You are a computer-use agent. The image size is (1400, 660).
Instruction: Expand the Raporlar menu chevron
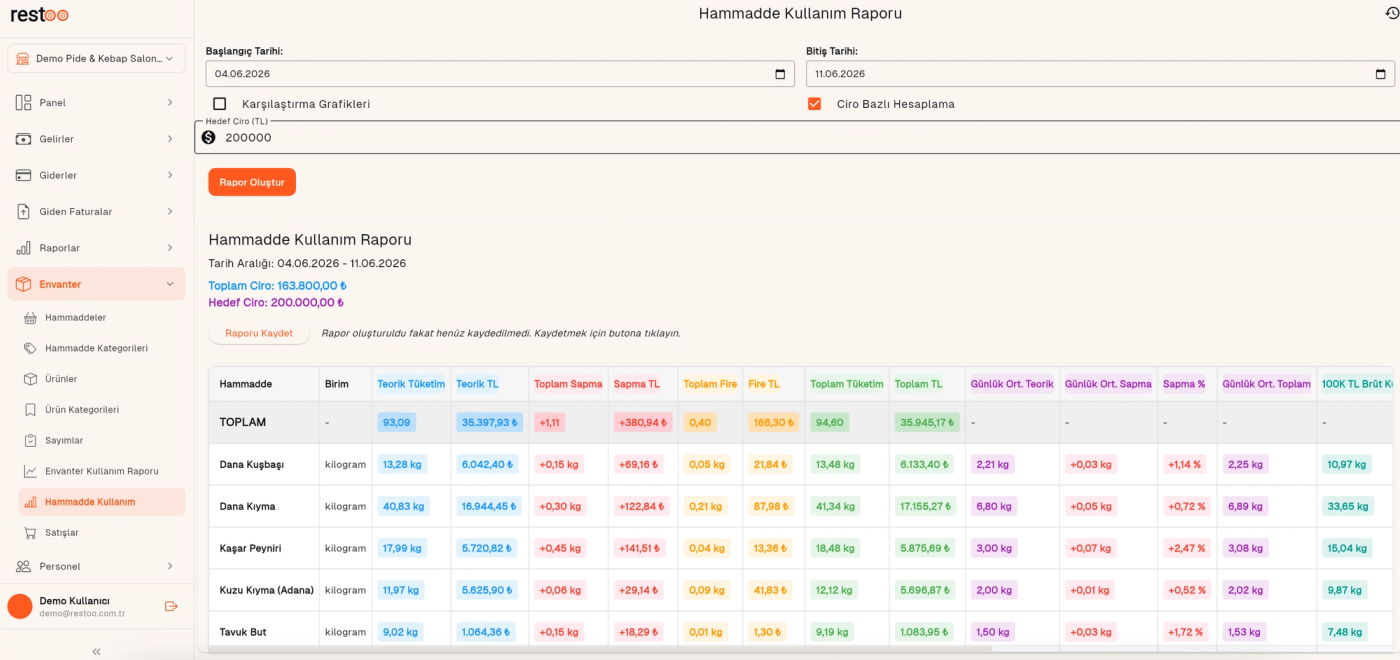coord(170,248)
